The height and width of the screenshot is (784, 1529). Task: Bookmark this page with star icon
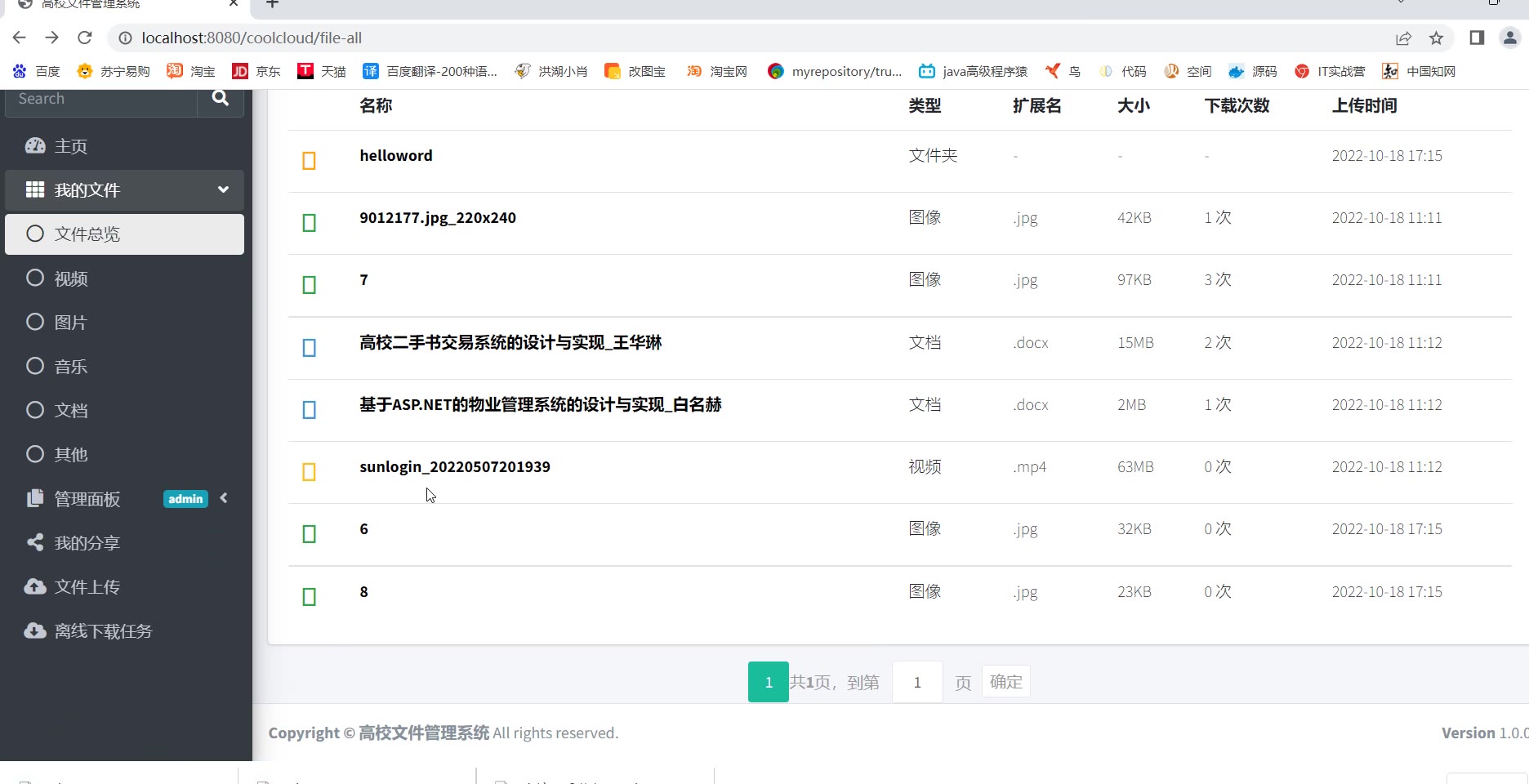tap(1437, 38)
